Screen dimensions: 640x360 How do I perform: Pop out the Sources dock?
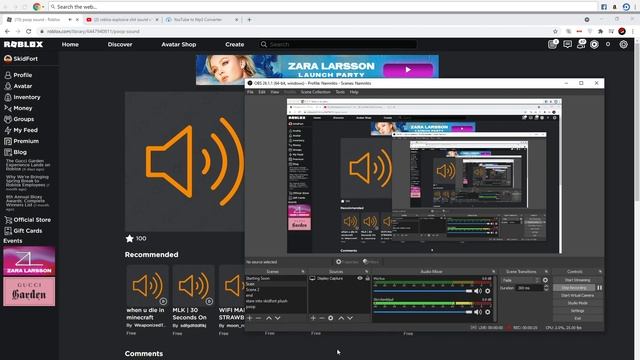coord(366,271)
